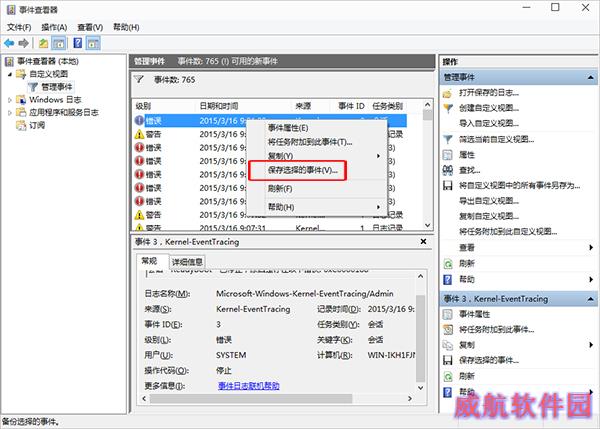Click the filter funnel icon beside 事件数: 765

tap(139, 80)
